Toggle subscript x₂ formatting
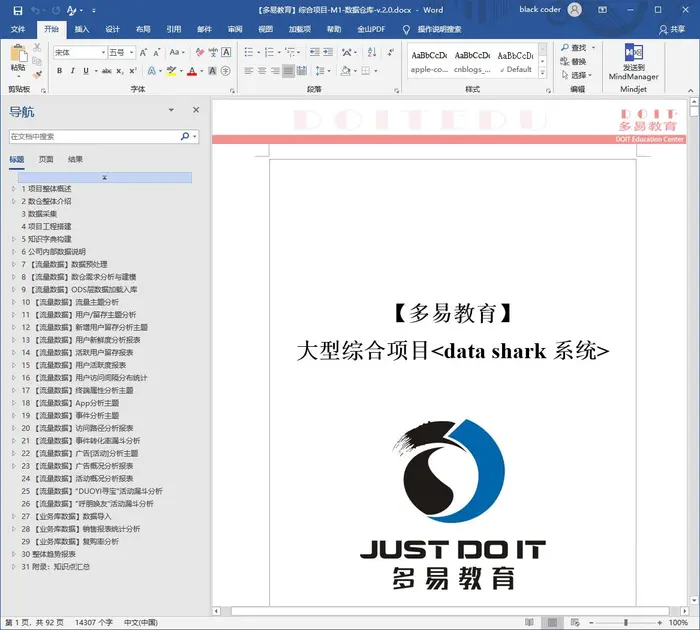 pyautogui.click(x=120, y=71)
